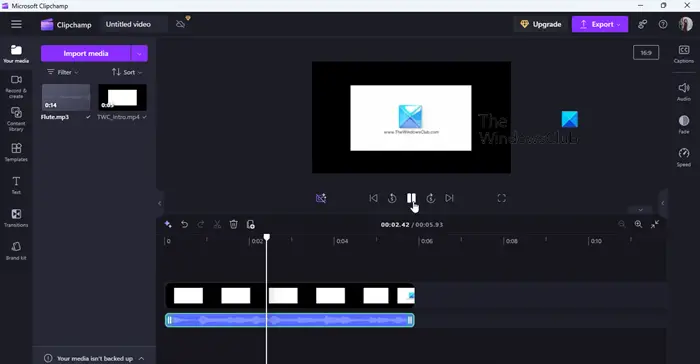Duplicate the selected clip
The height and width of the screenshot is (364, 700).
coord(250,224)
